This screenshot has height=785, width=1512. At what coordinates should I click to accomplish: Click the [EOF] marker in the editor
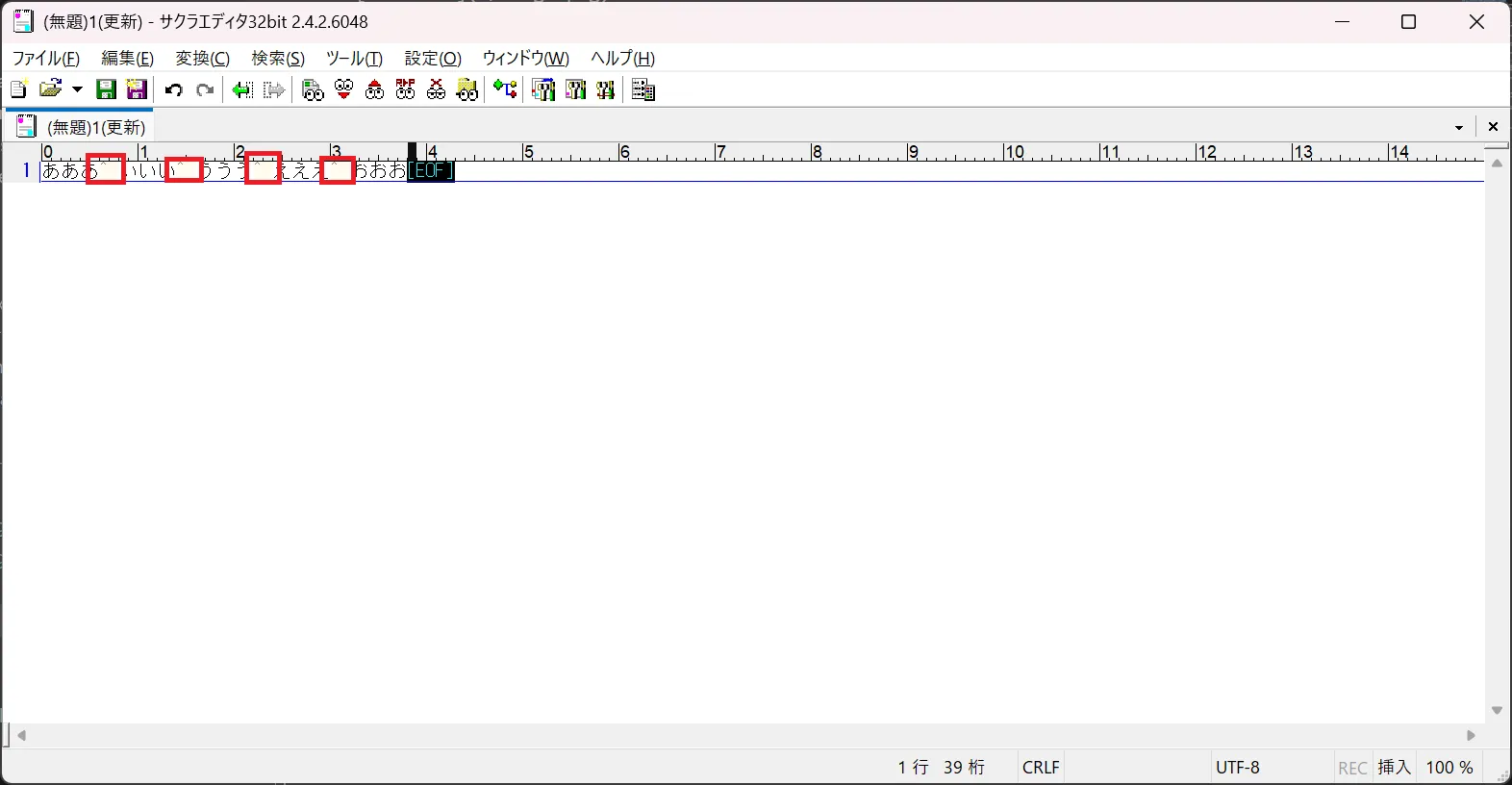(430, 171)
